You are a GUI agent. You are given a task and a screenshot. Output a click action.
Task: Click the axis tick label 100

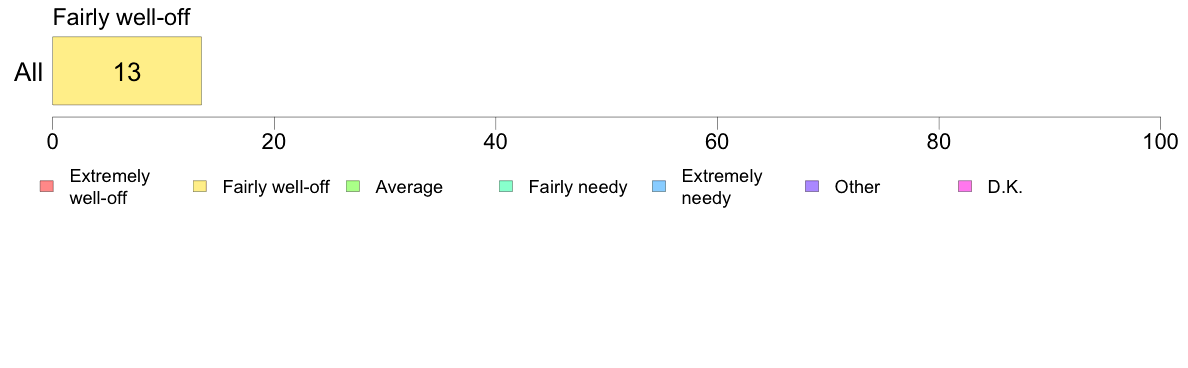tap(1160, 142)
